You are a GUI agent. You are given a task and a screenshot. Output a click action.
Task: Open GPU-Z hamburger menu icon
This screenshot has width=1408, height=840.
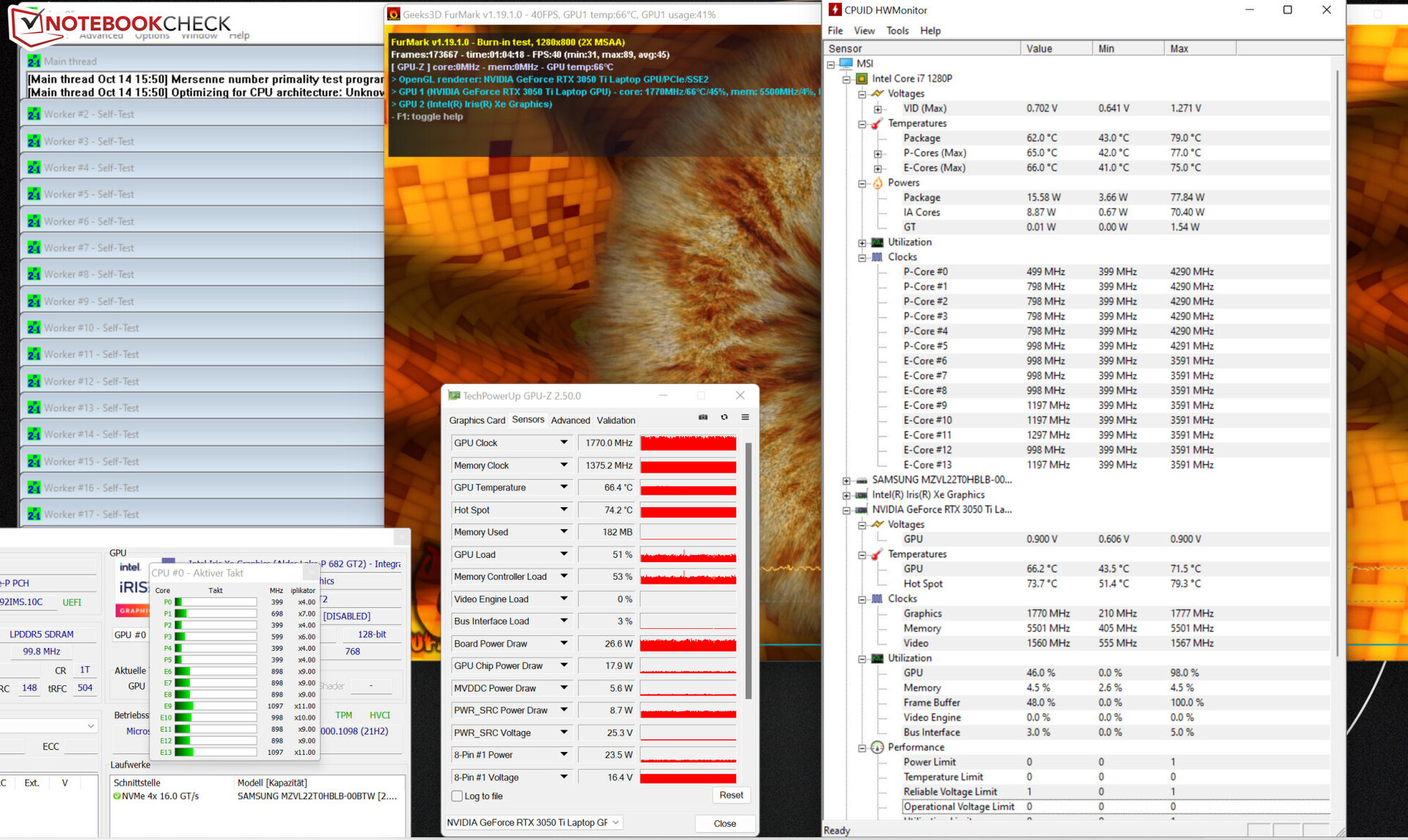(745, 417)
